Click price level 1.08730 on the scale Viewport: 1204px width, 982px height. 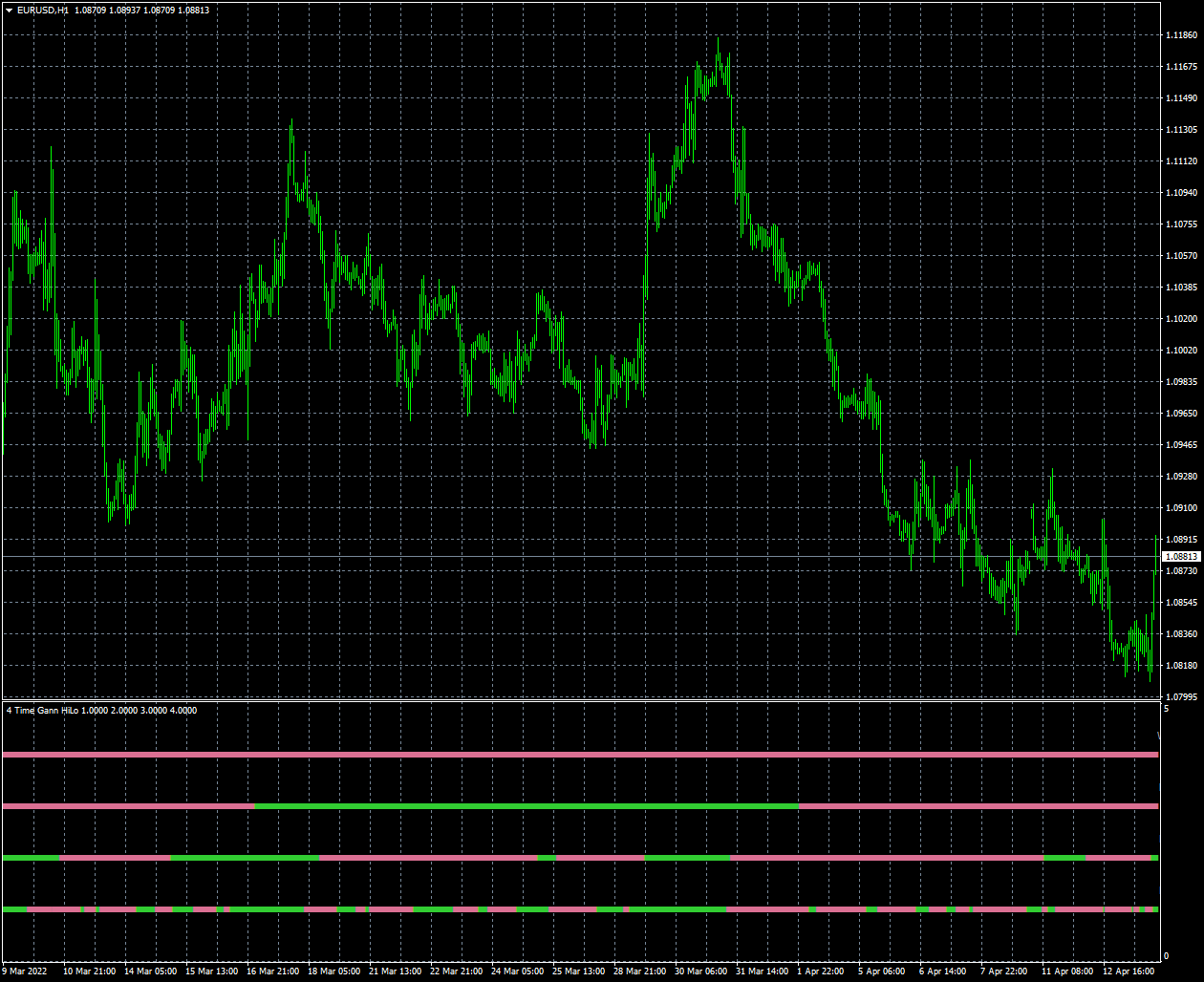[x=1181, y=571]
